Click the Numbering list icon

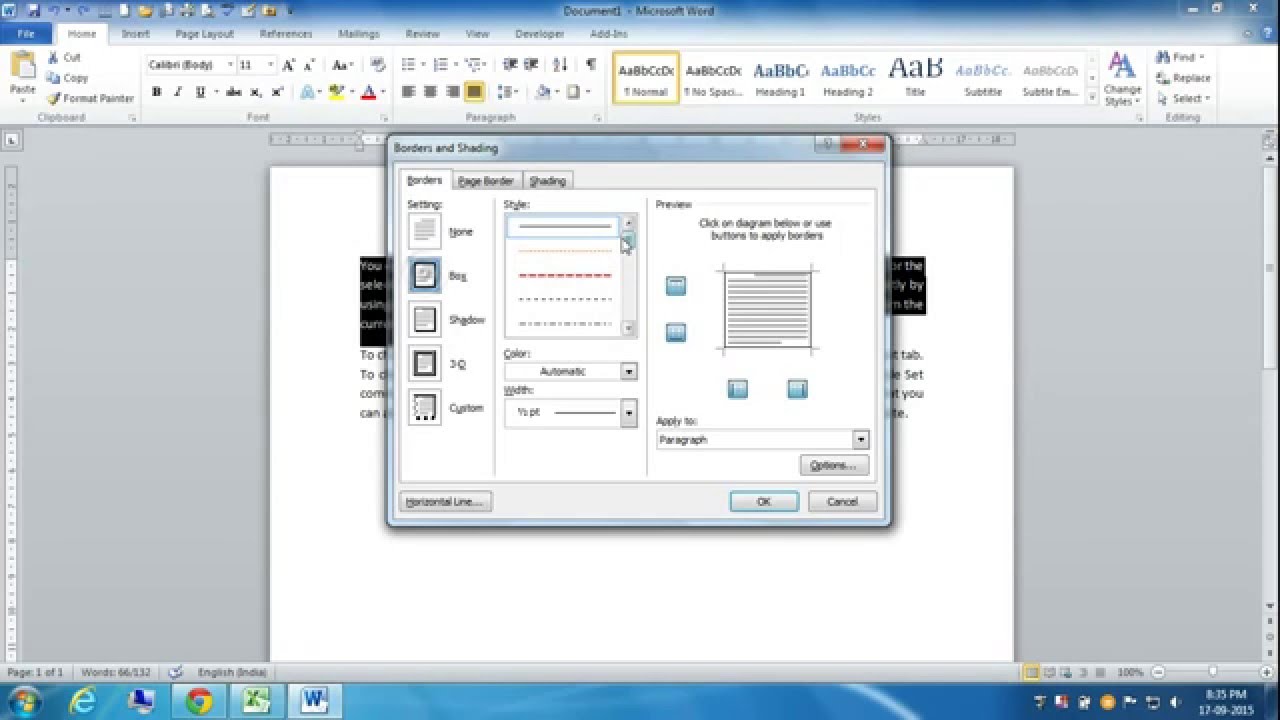[440, 65]
